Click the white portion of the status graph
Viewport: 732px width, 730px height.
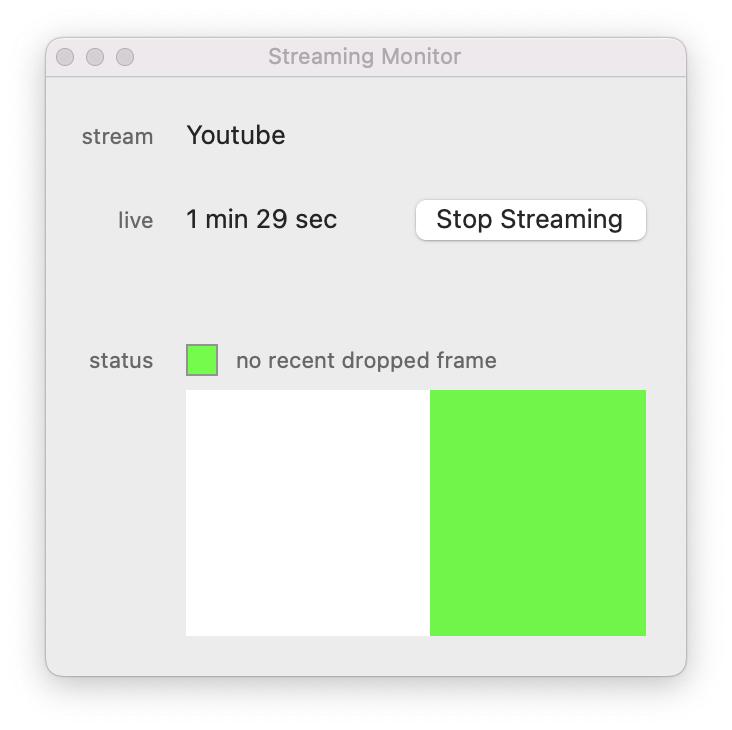click(307, 512)
